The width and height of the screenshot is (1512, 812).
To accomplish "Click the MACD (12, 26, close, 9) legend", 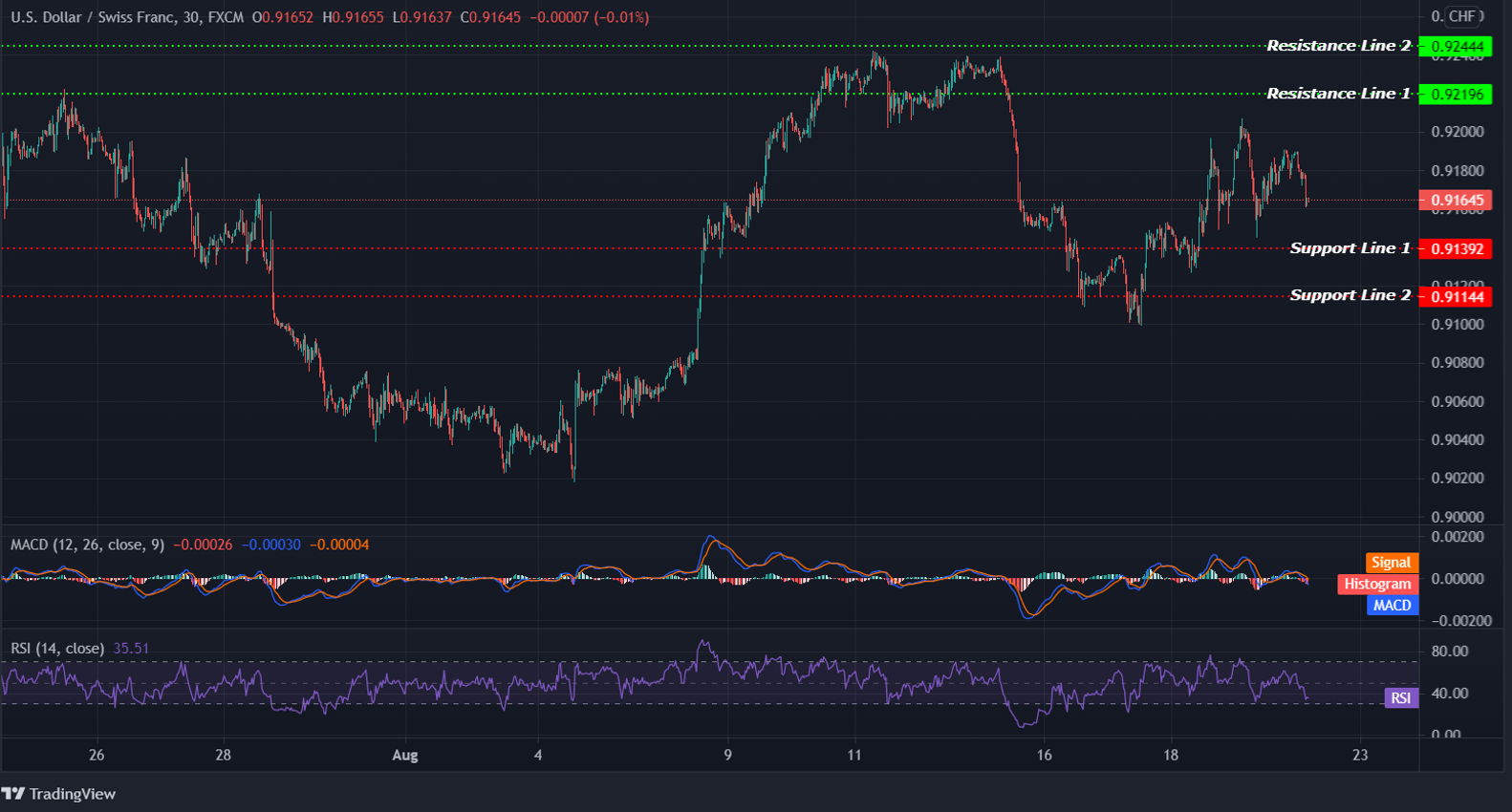I will [x=87, y=545].
